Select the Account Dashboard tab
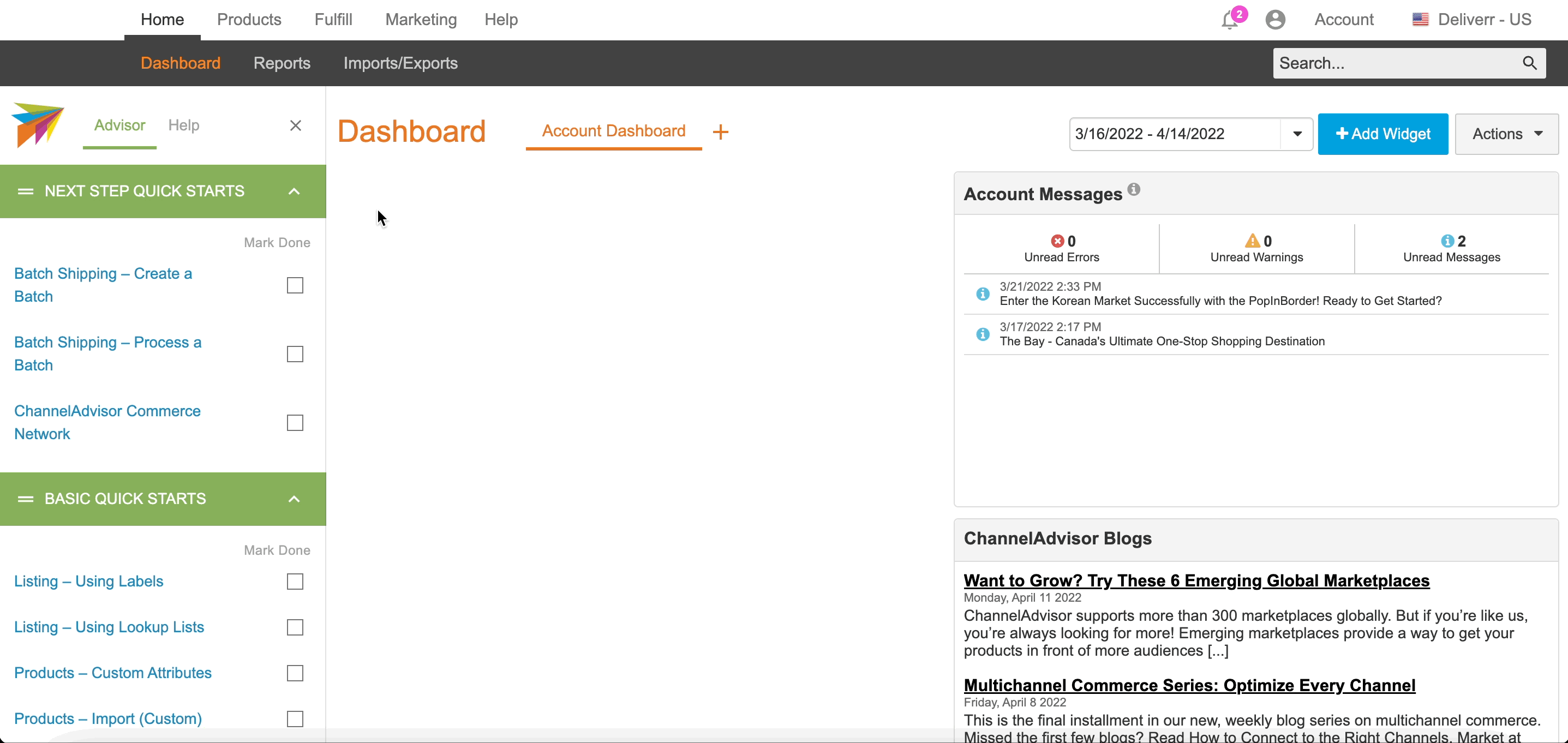 [614, 131]
